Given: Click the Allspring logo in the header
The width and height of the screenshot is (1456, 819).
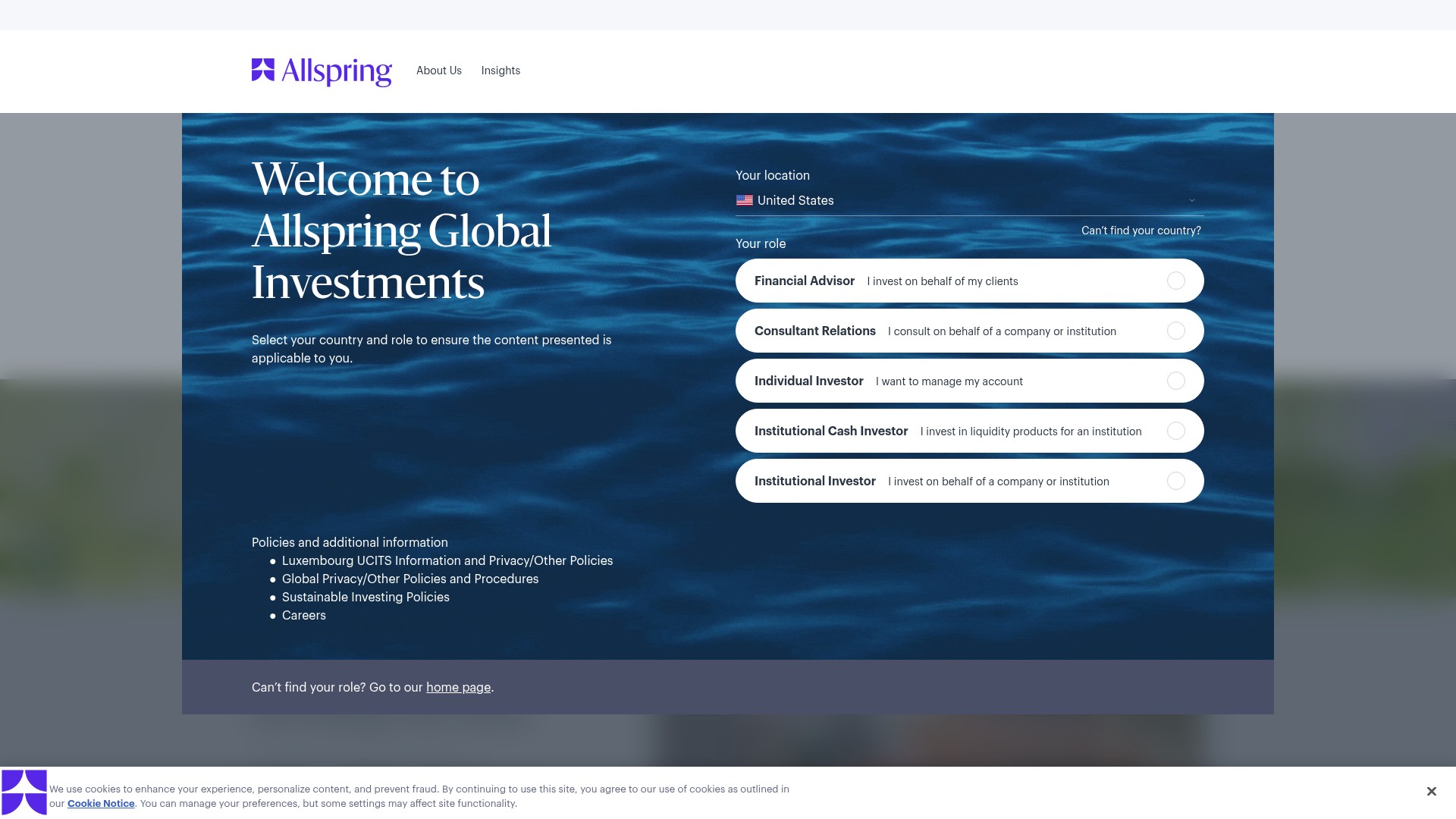Looking at the screenshot, I should tap(322, 71).
